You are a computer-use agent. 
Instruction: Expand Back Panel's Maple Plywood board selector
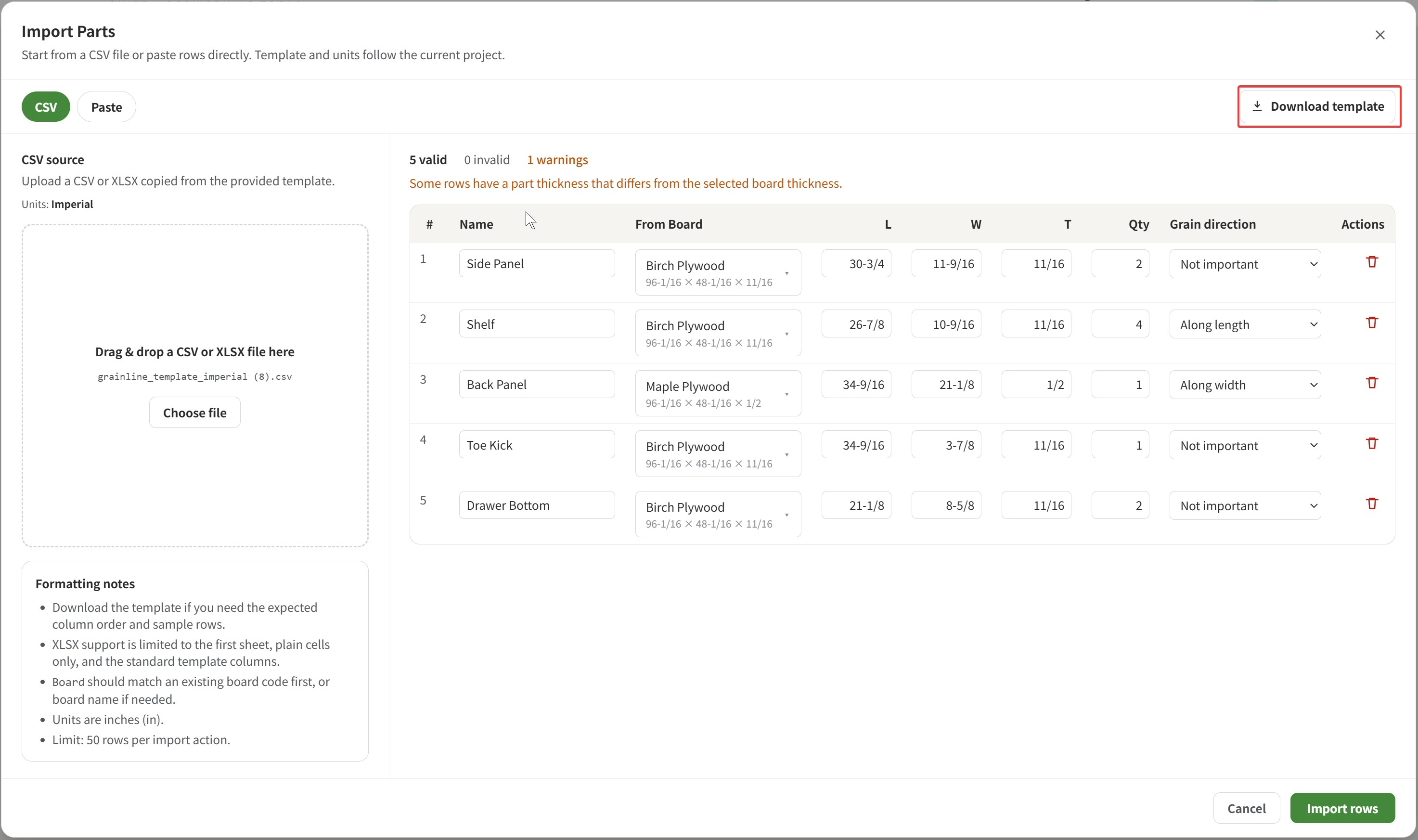(718, 393)
